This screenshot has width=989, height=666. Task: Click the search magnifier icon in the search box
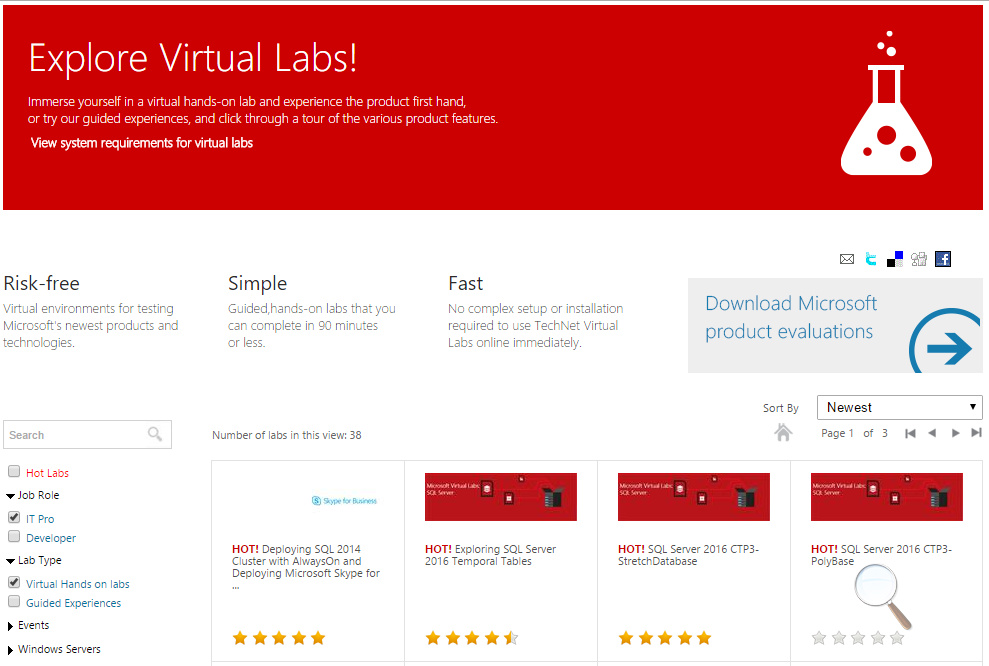(x=155, y=434)
